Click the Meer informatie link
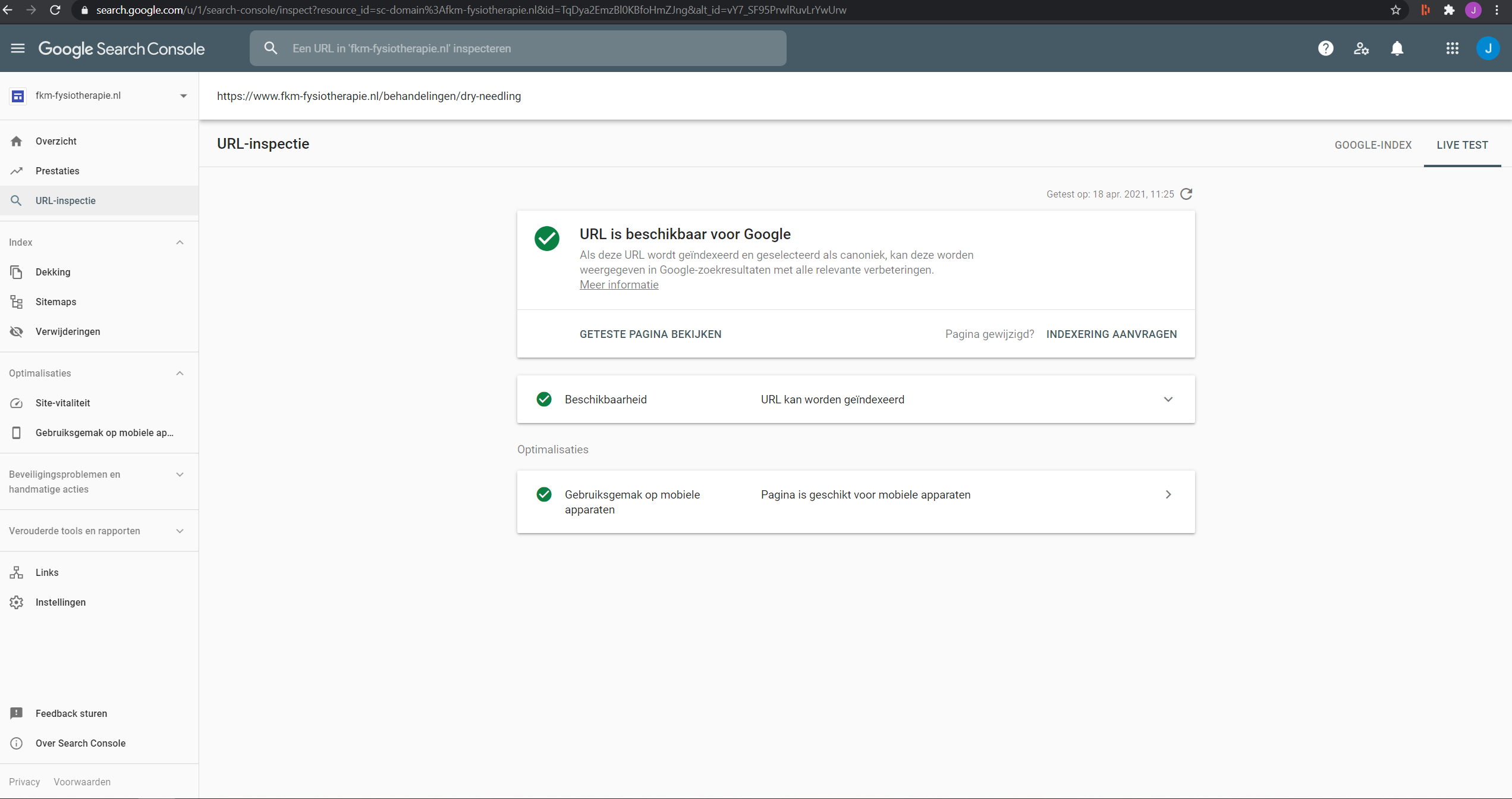The height and width of the screenshot is (799, 1512). point(619,285)
